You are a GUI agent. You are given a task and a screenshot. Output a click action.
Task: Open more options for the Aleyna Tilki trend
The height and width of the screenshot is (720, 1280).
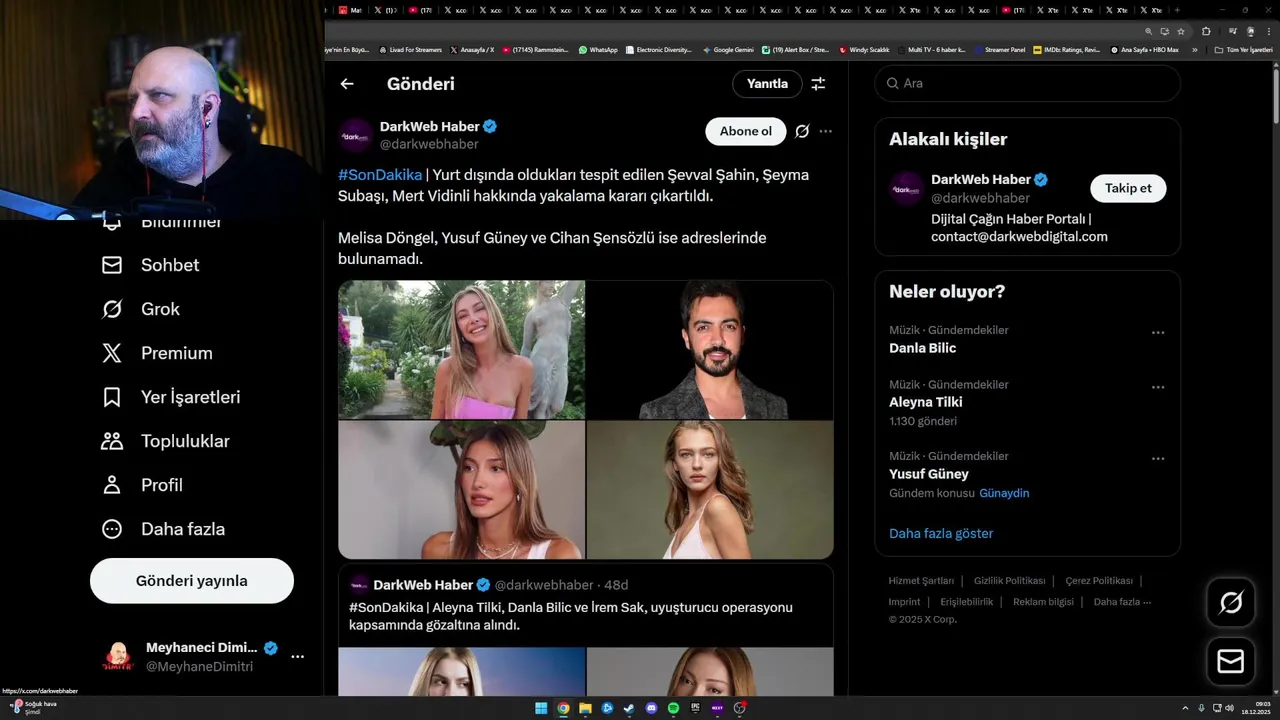click(1158, 387)
